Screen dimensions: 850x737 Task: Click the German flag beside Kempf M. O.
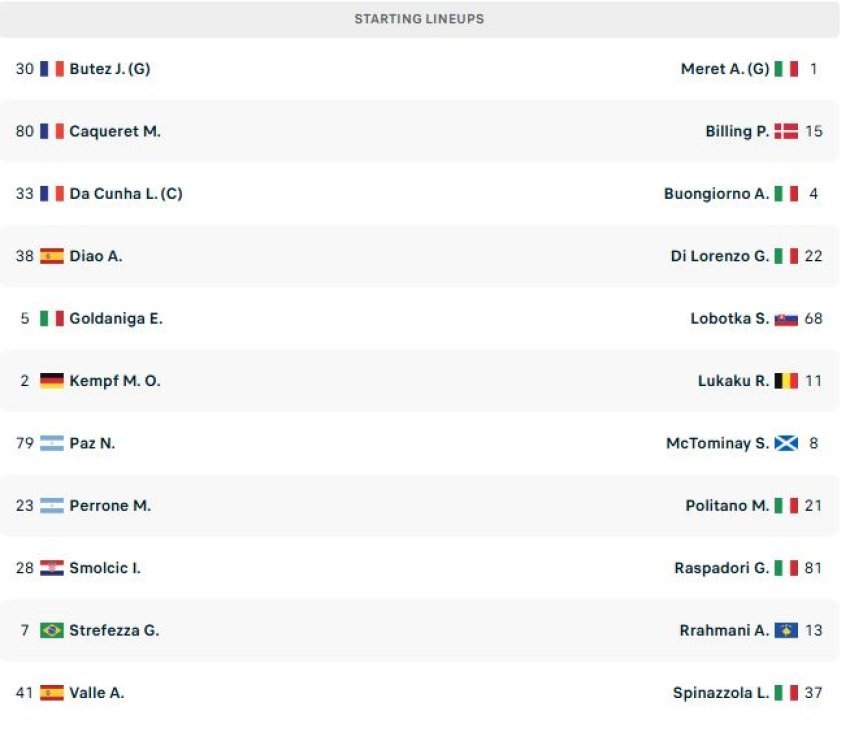[51, 381]
